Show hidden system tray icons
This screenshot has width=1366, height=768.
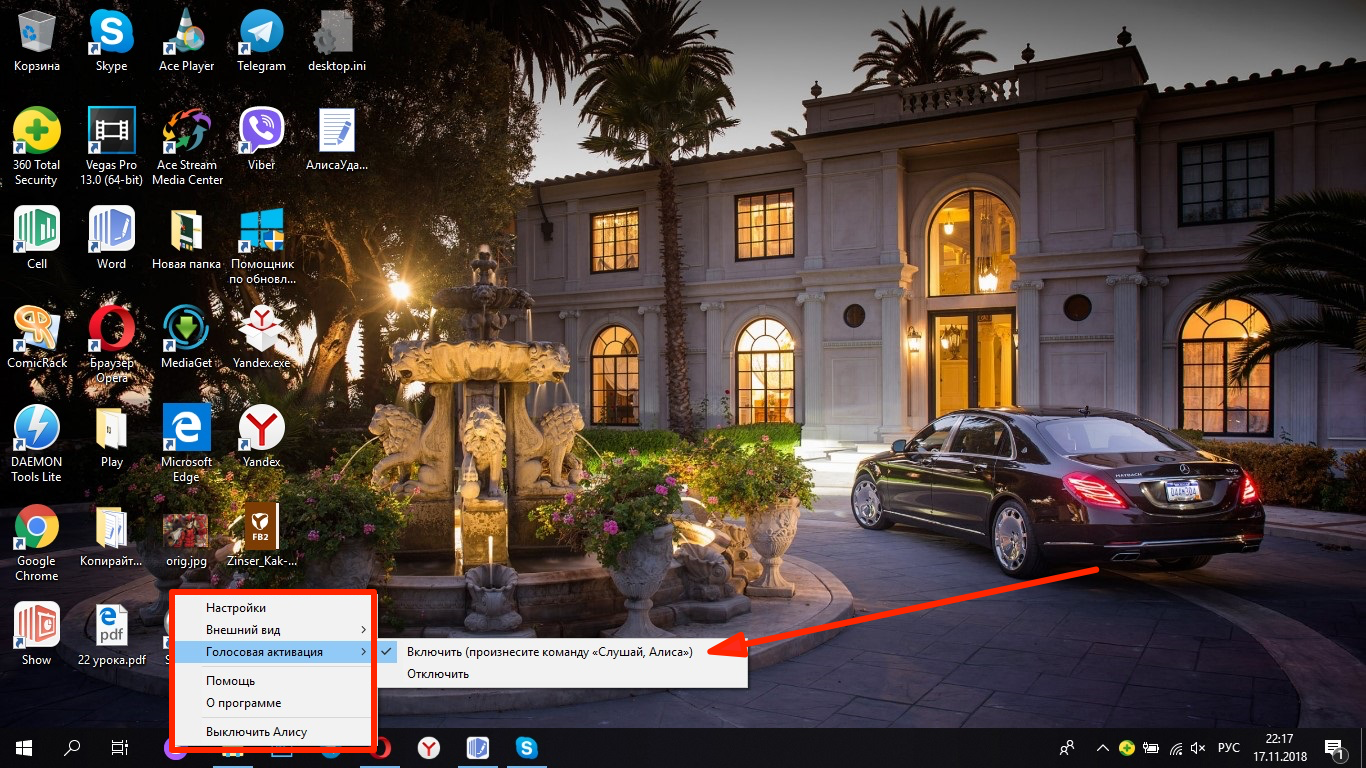coord(1102,748)
